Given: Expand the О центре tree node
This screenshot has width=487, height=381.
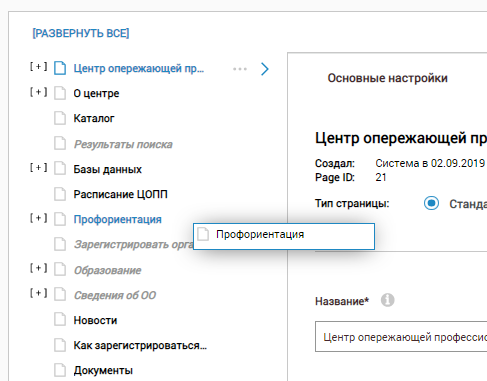Looking at the screenshot, I should click(x=39, y=92).
